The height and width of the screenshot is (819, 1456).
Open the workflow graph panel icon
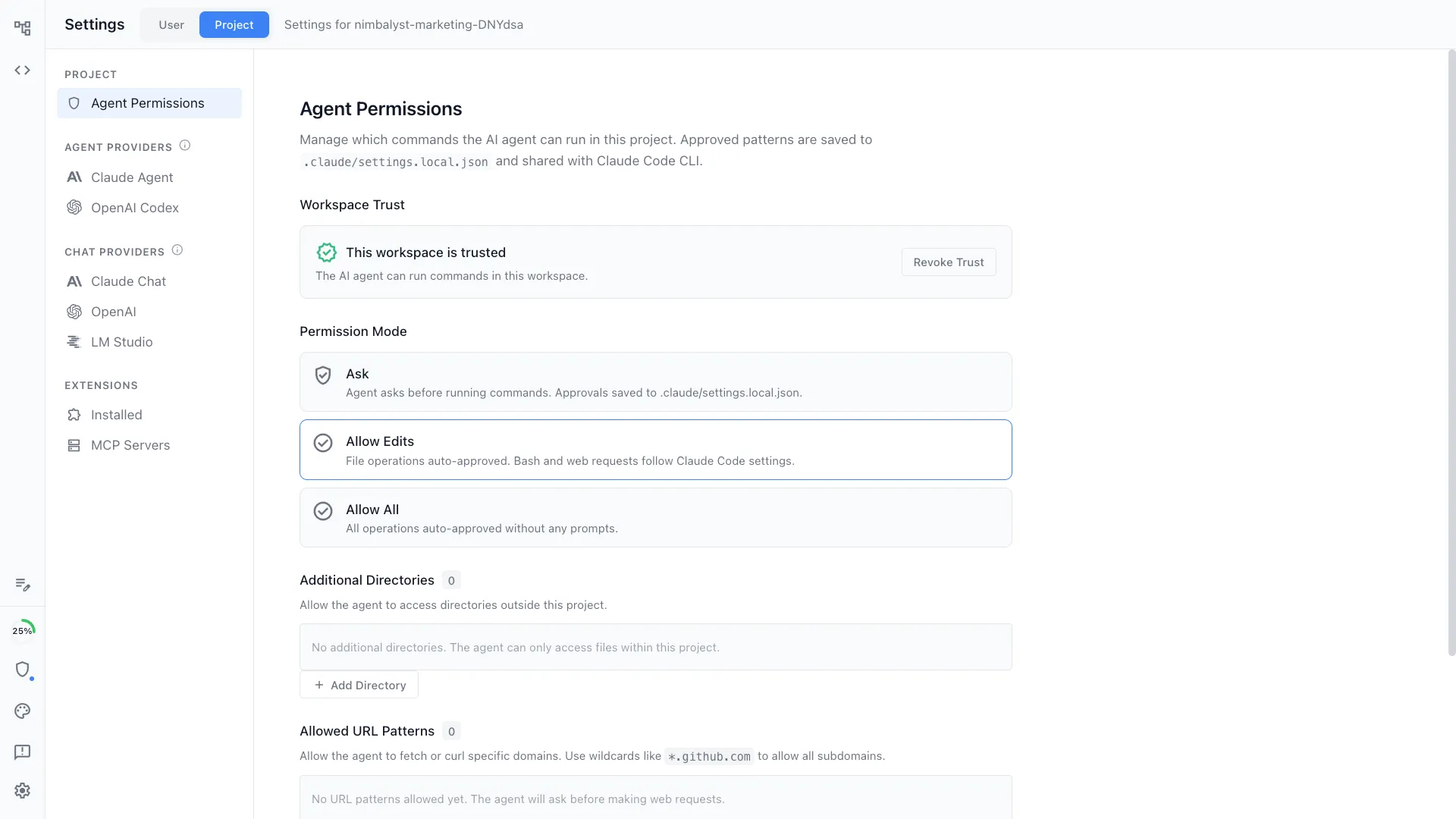point(23,27)
